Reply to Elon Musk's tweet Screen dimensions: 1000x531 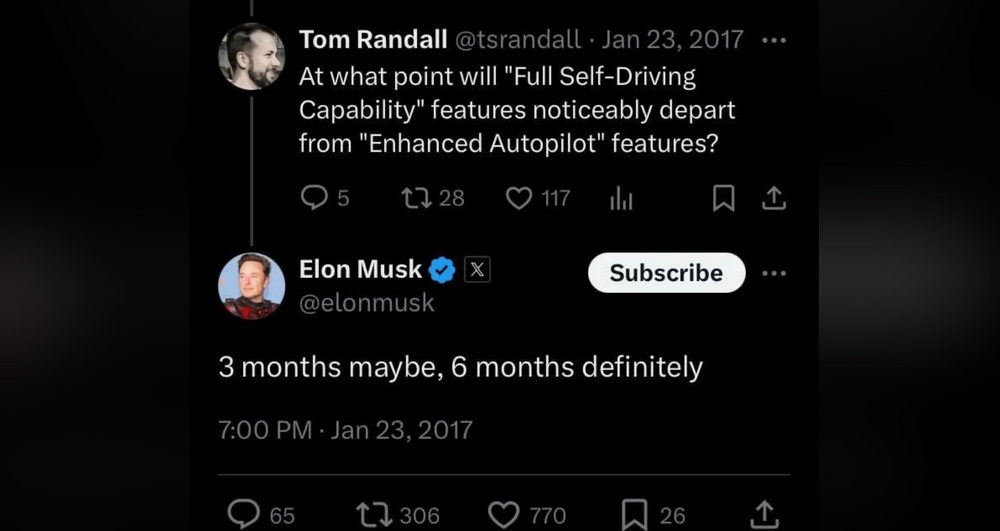tap(244, 514)
